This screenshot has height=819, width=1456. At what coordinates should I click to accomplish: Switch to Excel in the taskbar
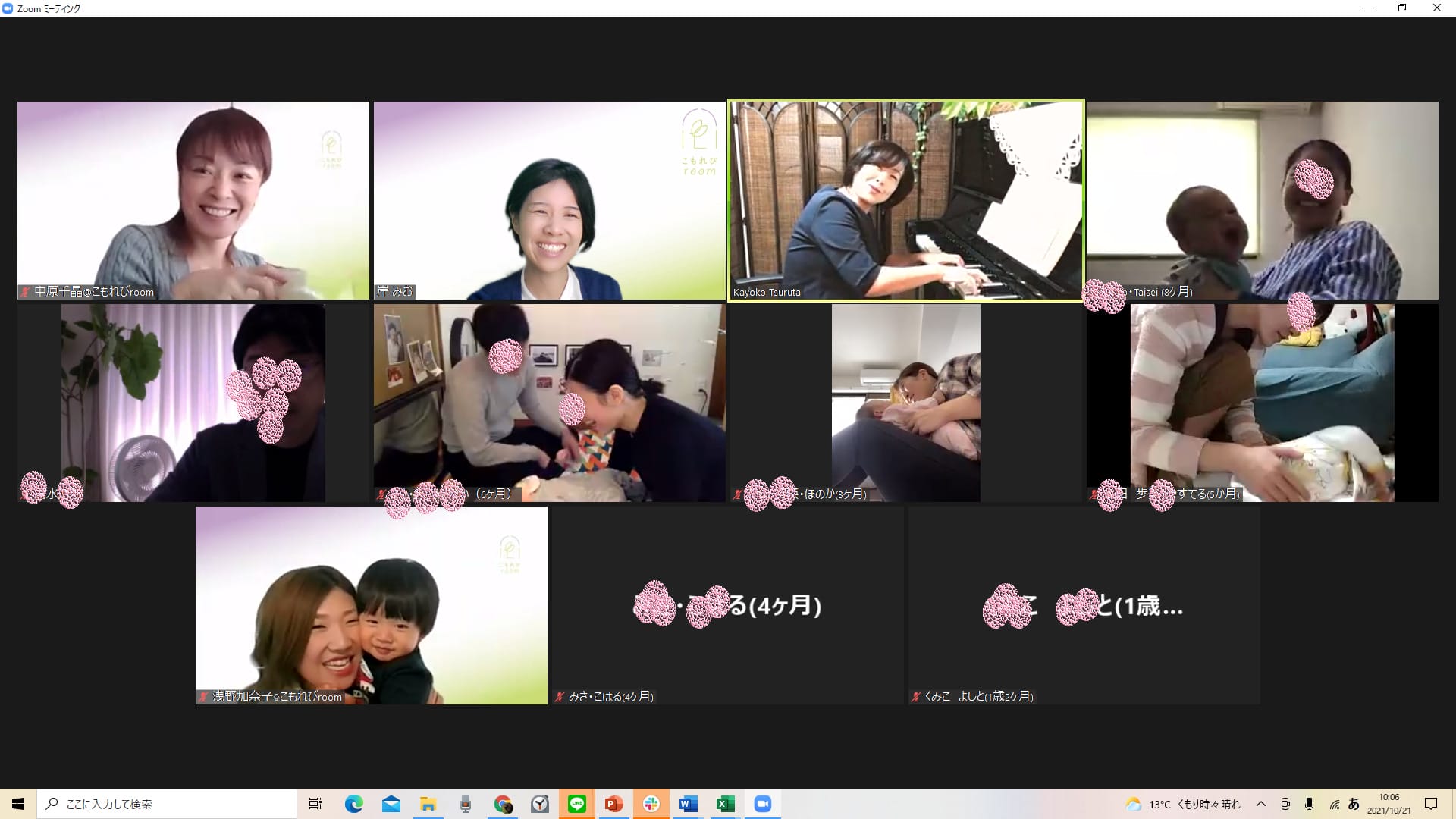tap(726, 804)
